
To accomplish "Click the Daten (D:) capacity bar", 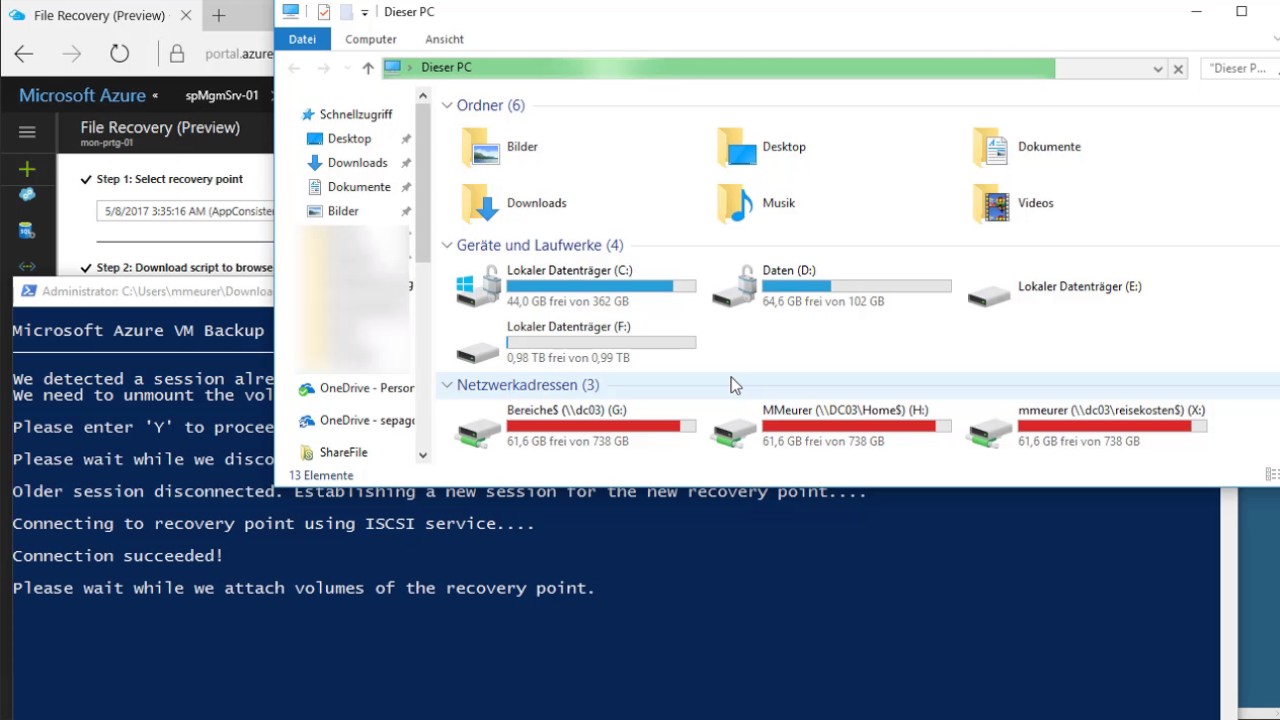I will [x=857, y=286].
